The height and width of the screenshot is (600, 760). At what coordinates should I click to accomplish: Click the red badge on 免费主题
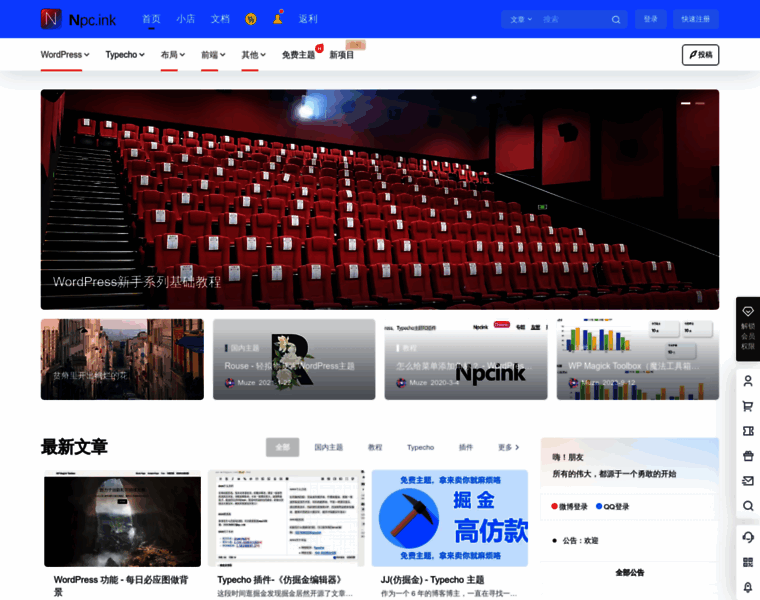tap(319, 48)
